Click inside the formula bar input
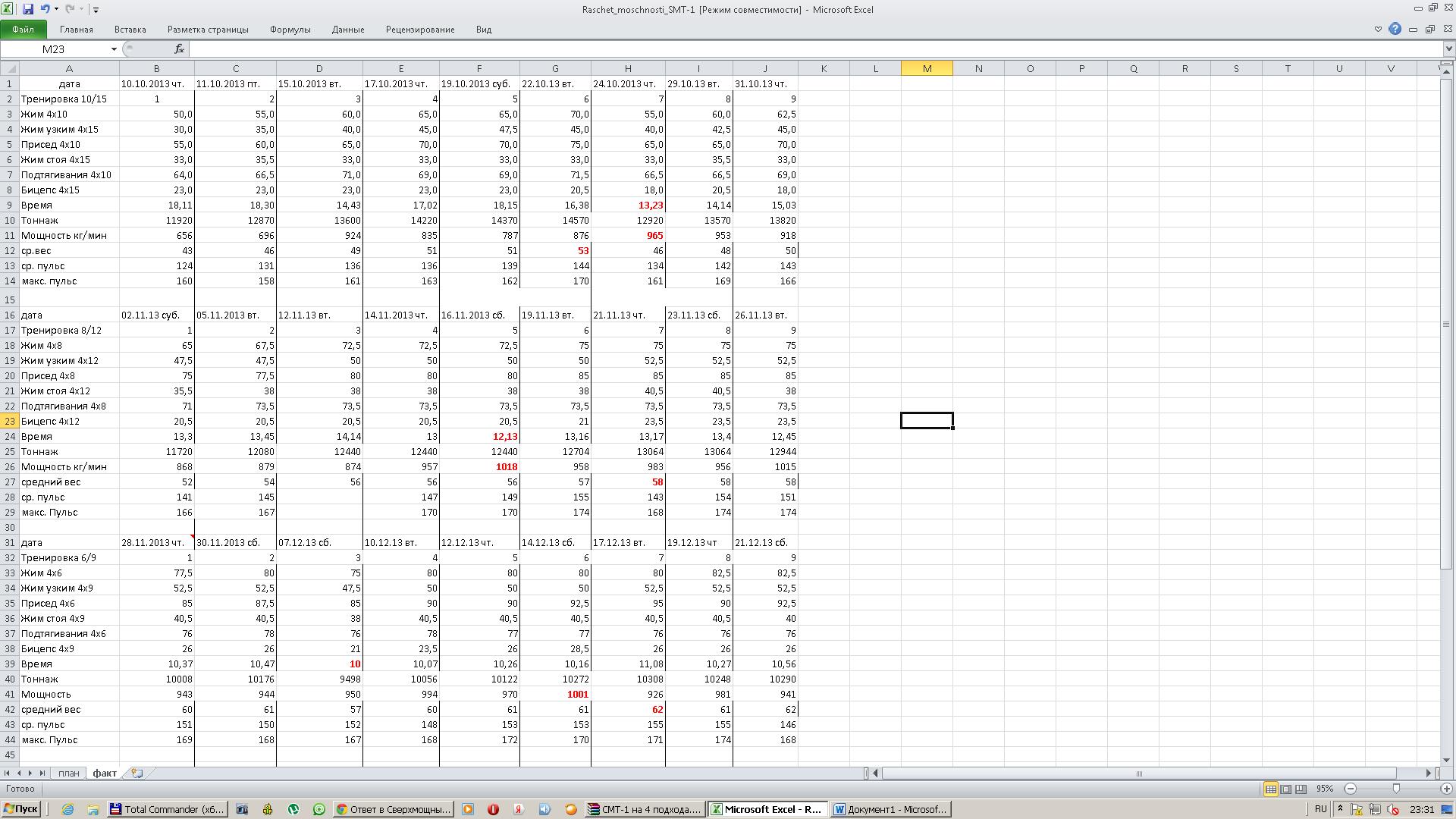The width and height of the screenshot is (1456, 819). point(758,49)
